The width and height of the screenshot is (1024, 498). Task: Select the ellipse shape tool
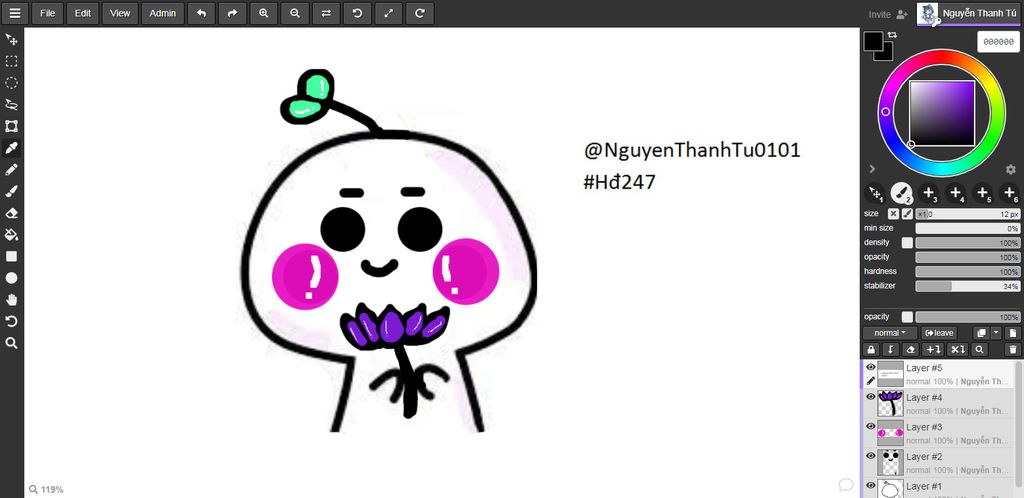click(x=11, y=278)
